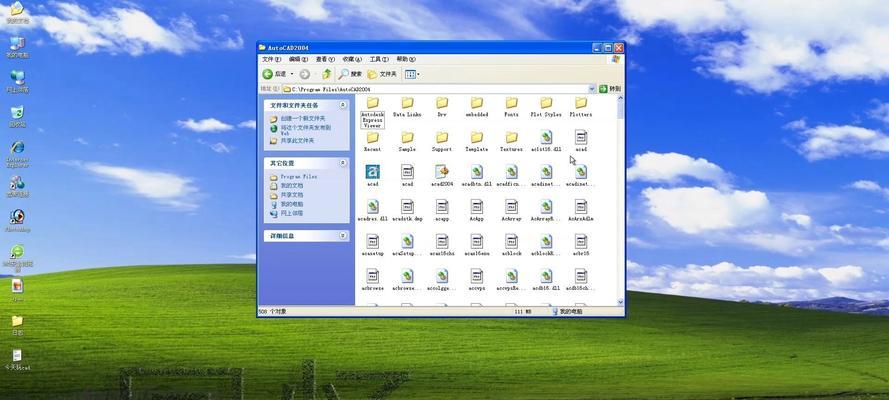The width and height of the screenshot is (889, 400).
Task: Open the 收藏(A) menu
Action: (352, 59)
